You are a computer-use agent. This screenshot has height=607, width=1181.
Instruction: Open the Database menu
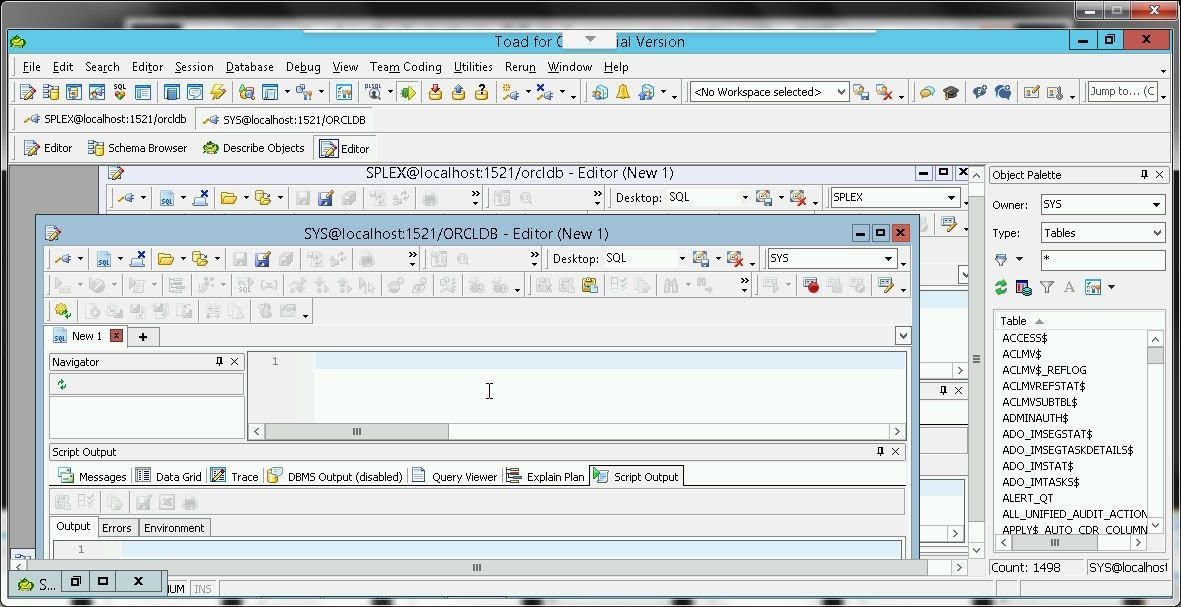[x=249, y=67]
